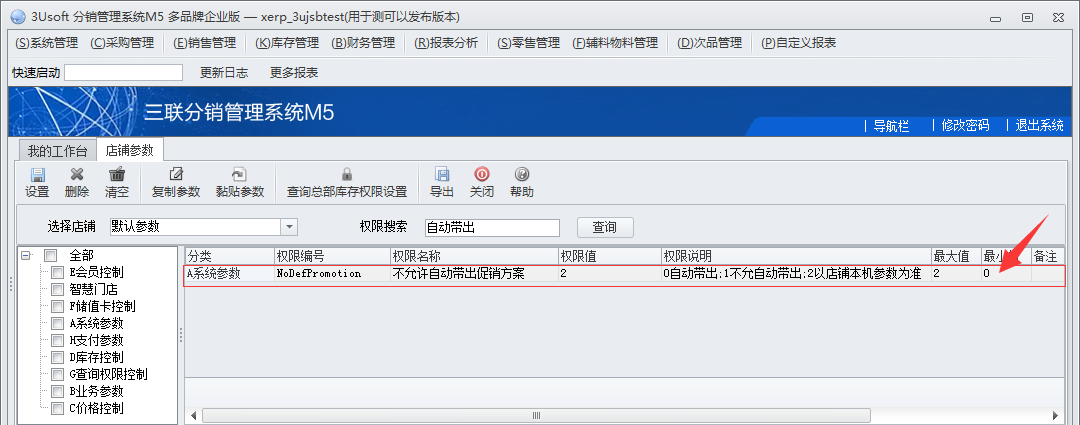Check the B业务参数 checkbox
The width and height of the screenshot is (1080, 425).
point(58,391)
